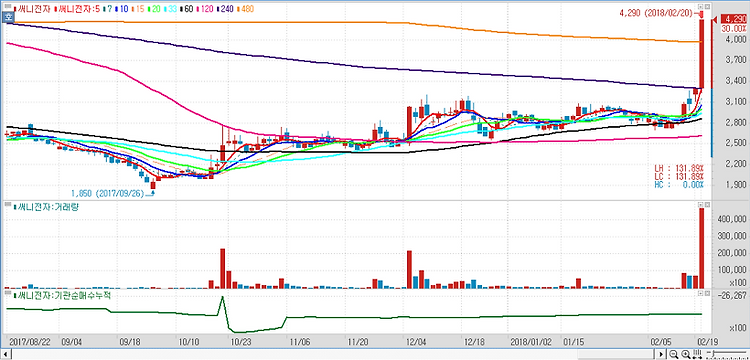This screenshot has width=750, height=360.
Task: Click the small gray box at top-left corner
Action: pos(8,6)
